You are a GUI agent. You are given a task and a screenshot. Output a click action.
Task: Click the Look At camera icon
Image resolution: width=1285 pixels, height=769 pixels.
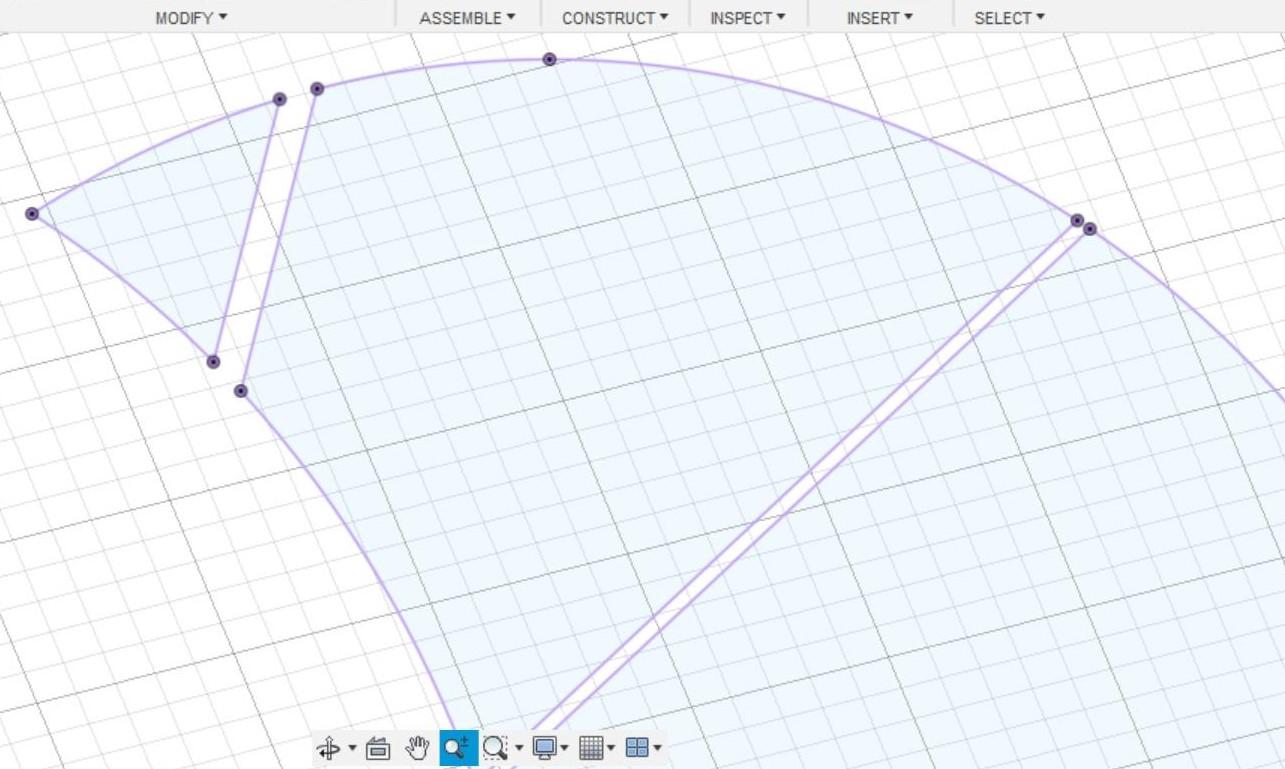coord(378,748)
